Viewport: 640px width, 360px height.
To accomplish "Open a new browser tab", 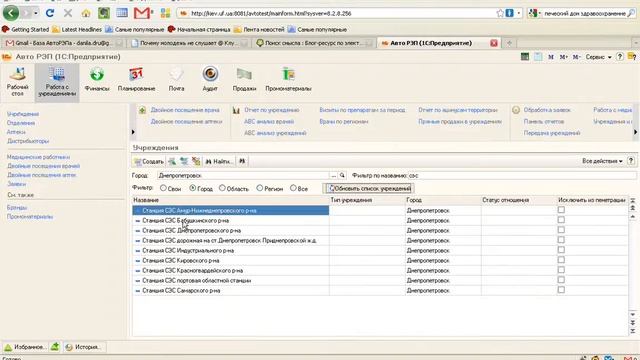I will 509,43.
